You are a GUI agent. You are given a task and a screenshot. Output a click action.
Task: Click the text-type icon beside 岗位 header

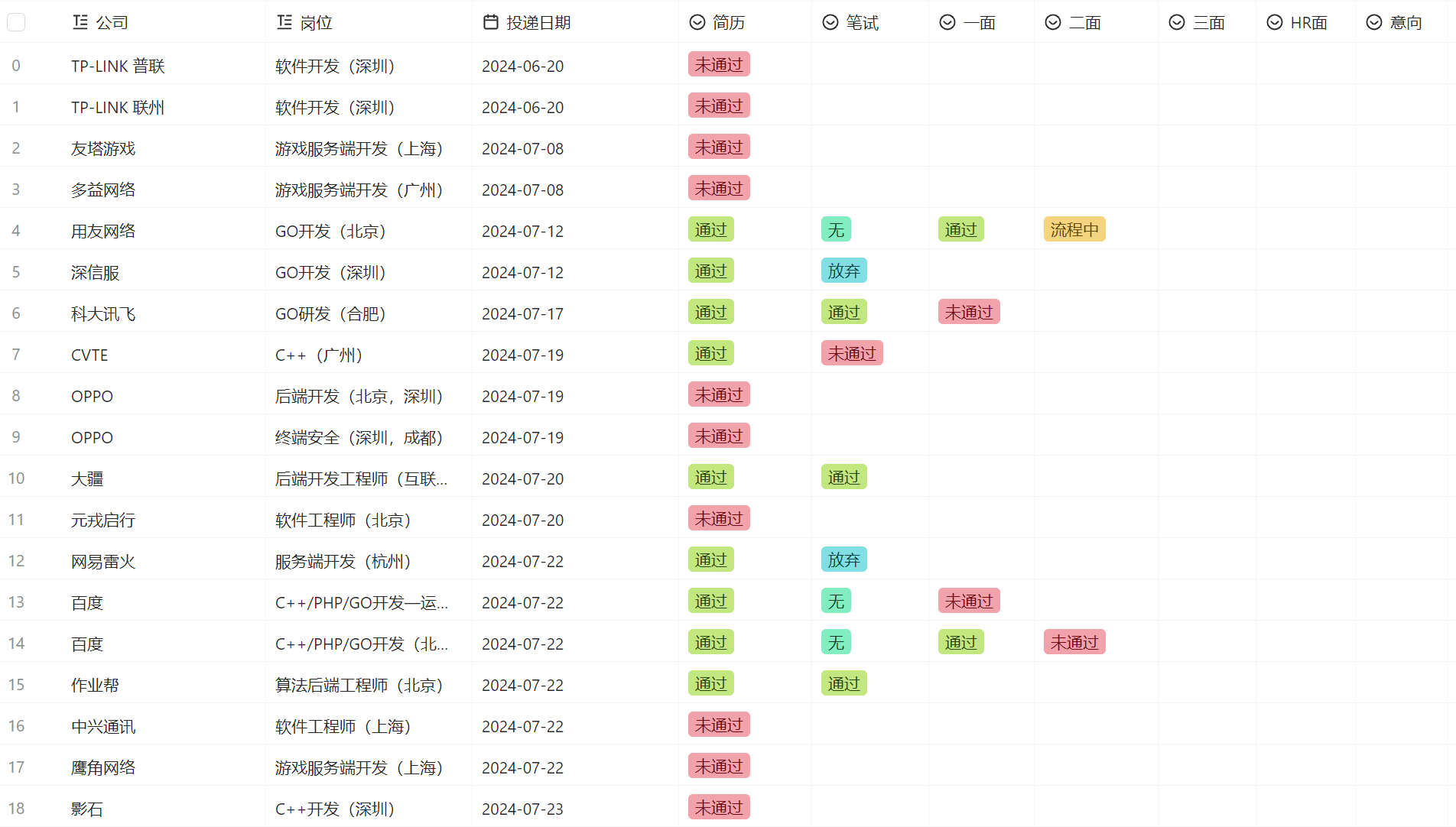click(284, 22)
